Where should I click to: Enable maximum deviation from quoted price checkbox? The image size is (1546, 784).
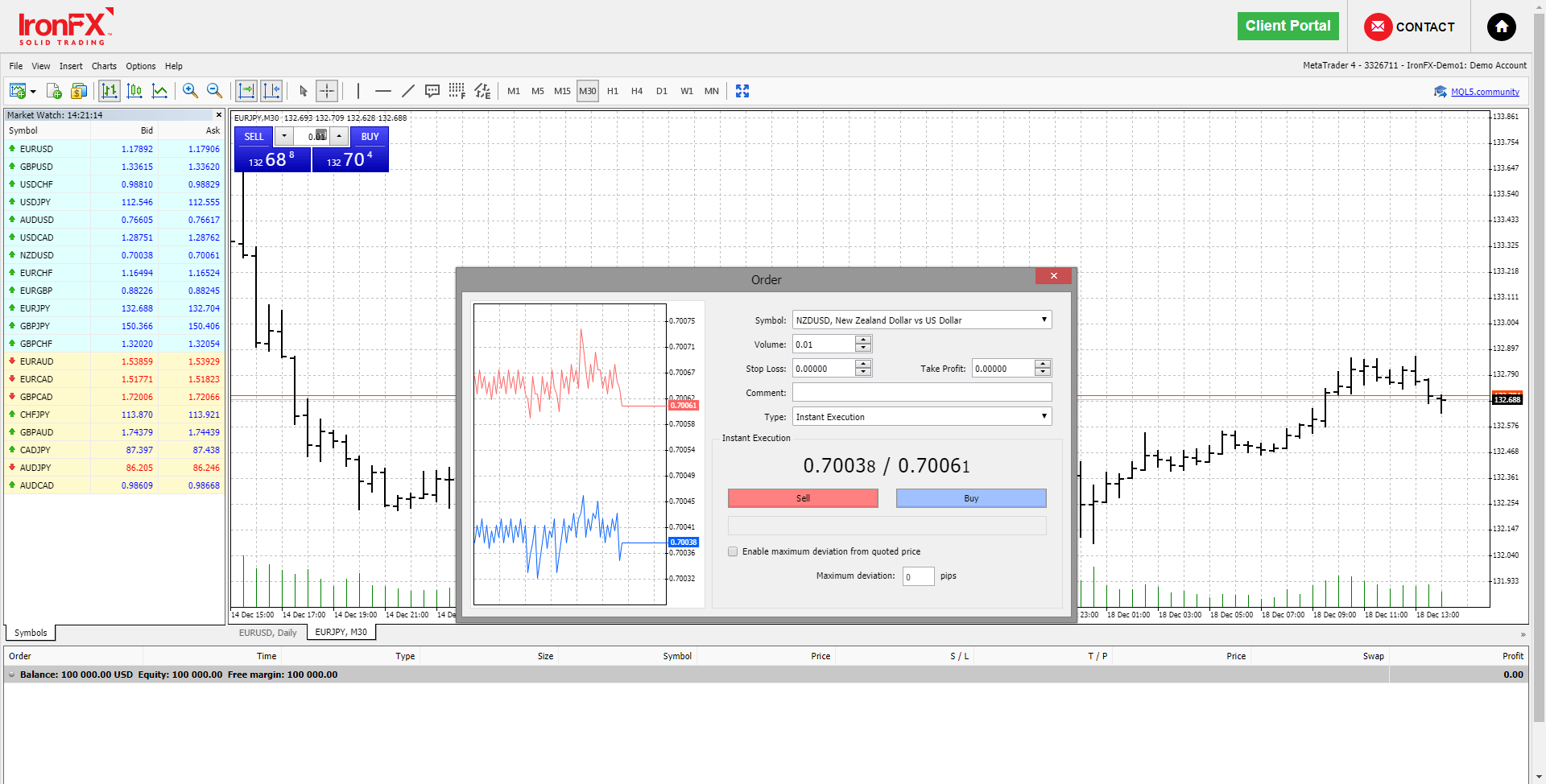[733, 551]
